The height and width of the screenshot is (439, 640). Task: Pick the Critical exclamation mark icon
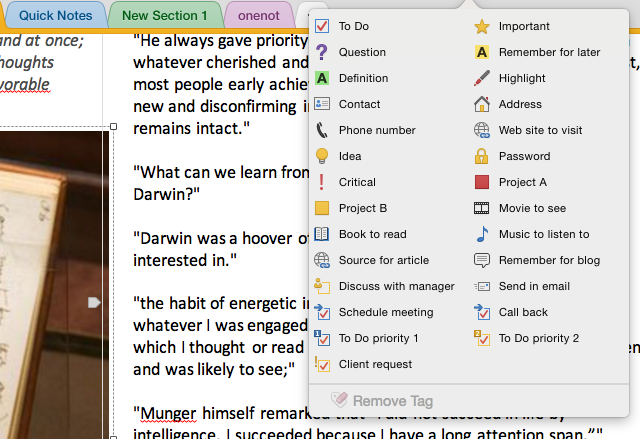(321, 182)
